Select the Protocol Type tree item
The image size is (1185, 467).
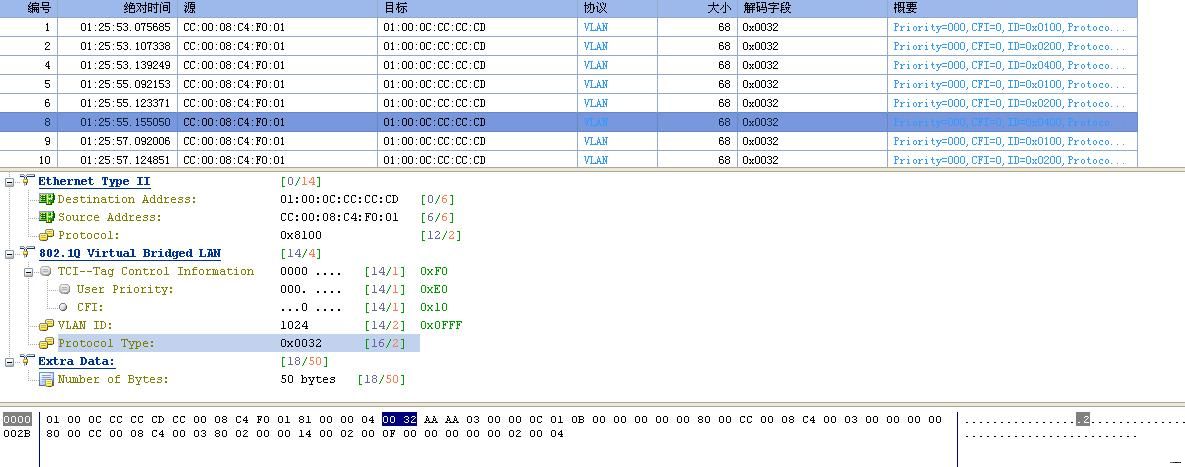click(106, 343)
